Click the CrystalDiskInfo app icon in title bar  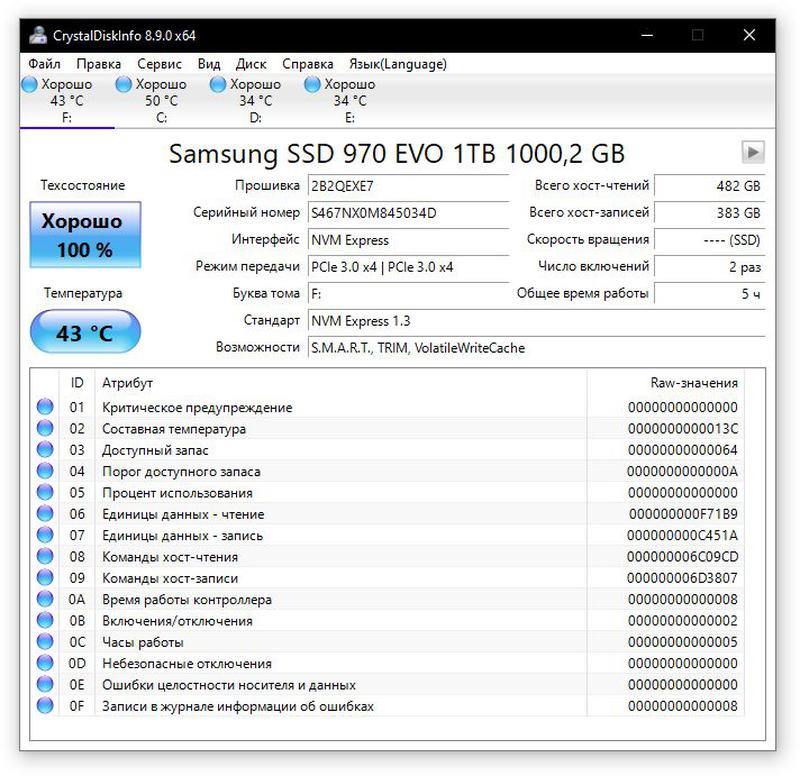[38, 35]
